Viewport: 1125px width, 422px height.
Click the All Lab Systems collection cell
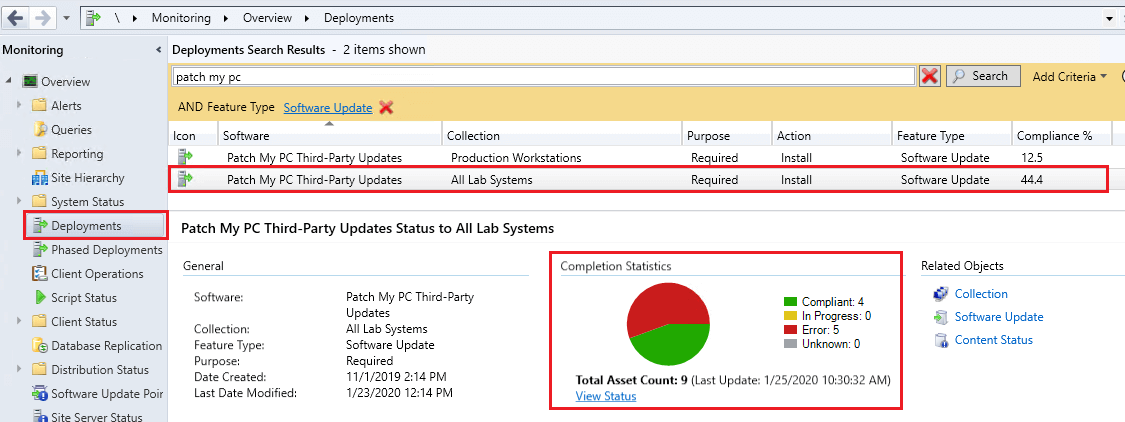[x=491, y=180]
